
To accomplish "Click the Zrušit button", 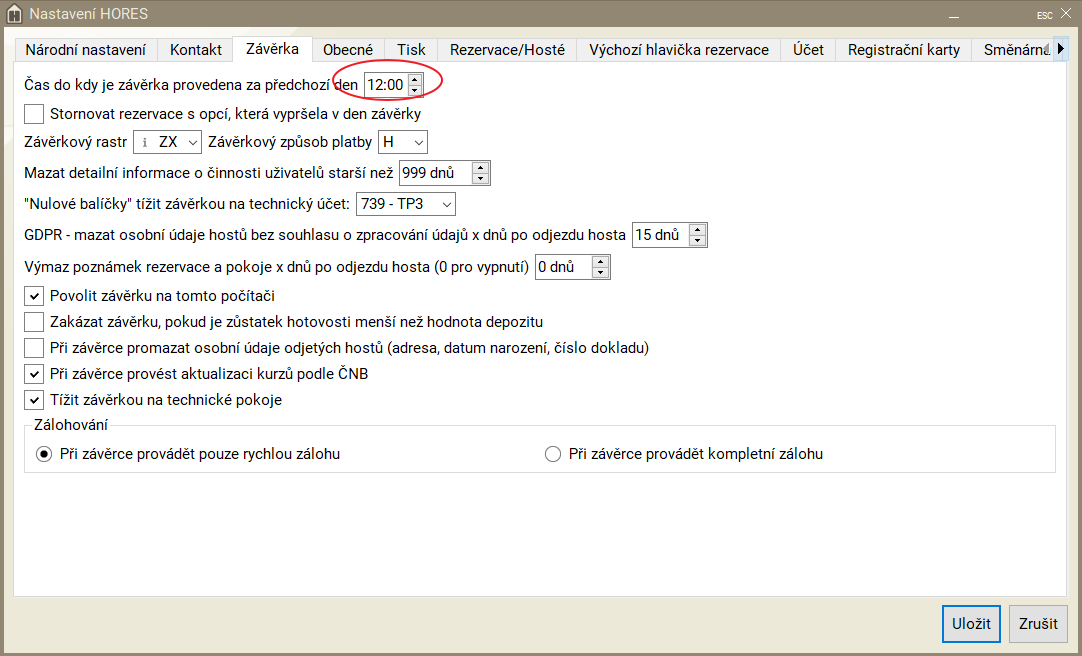I will (x=1038, y=624).
